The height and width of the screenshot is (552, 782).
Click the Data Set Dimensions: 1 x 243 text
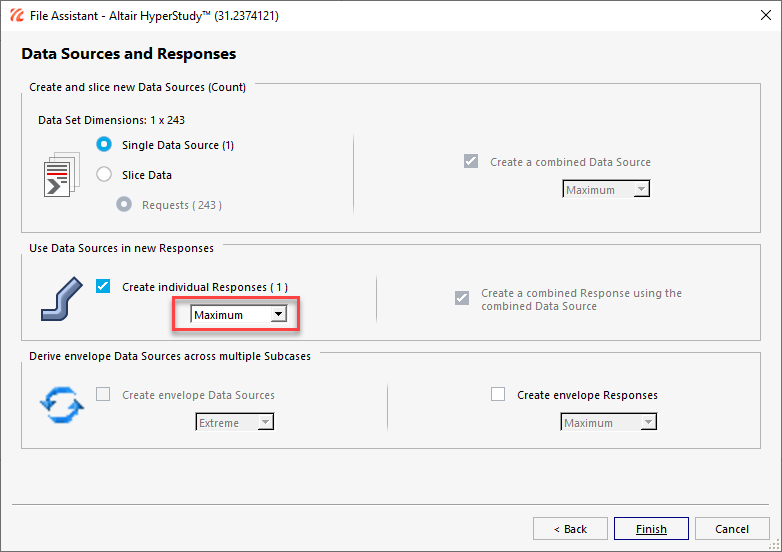click(111, 120)
